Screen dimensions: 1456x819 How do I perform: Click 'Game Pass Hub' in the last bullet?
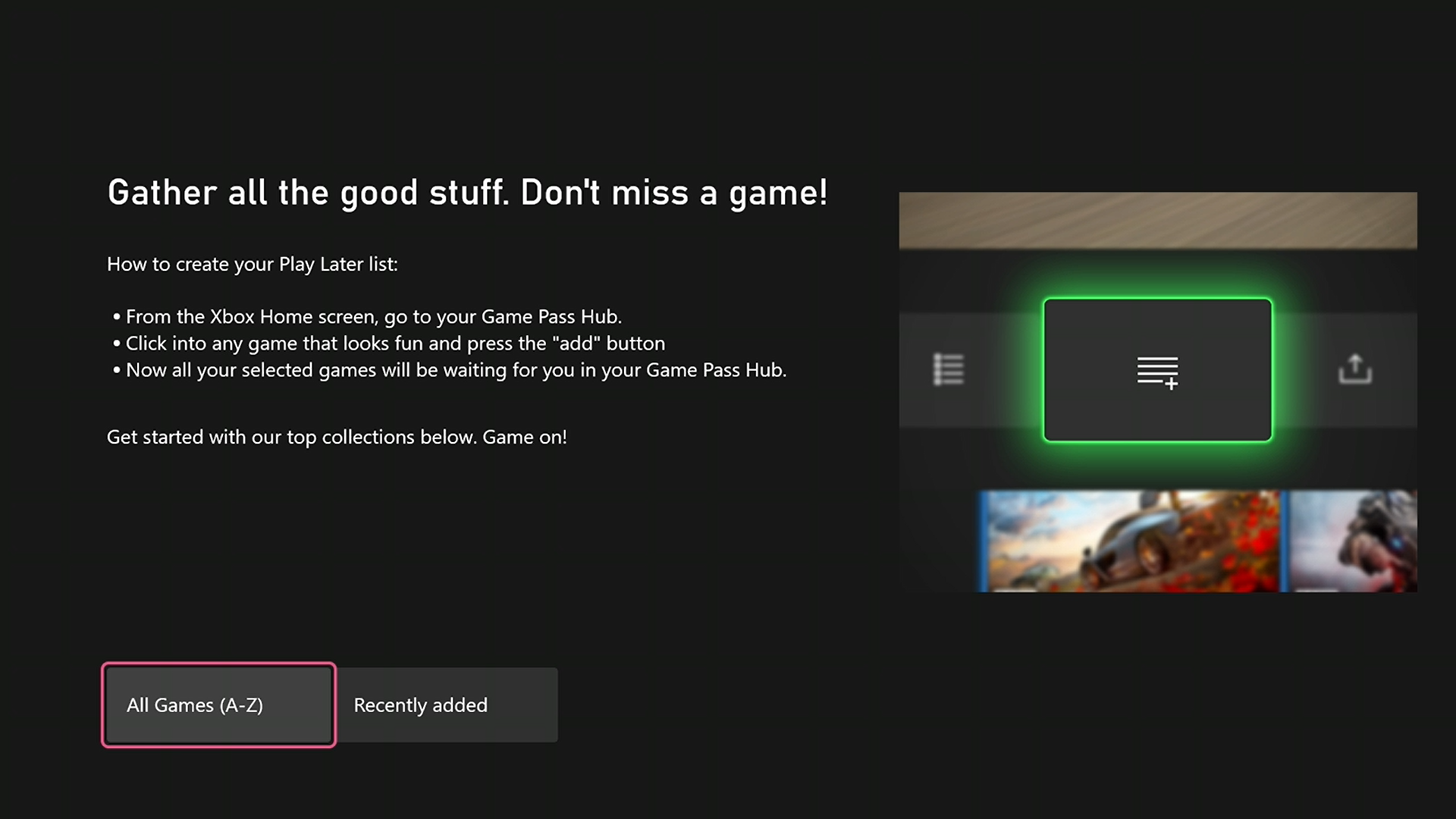[x=714, y=370]
